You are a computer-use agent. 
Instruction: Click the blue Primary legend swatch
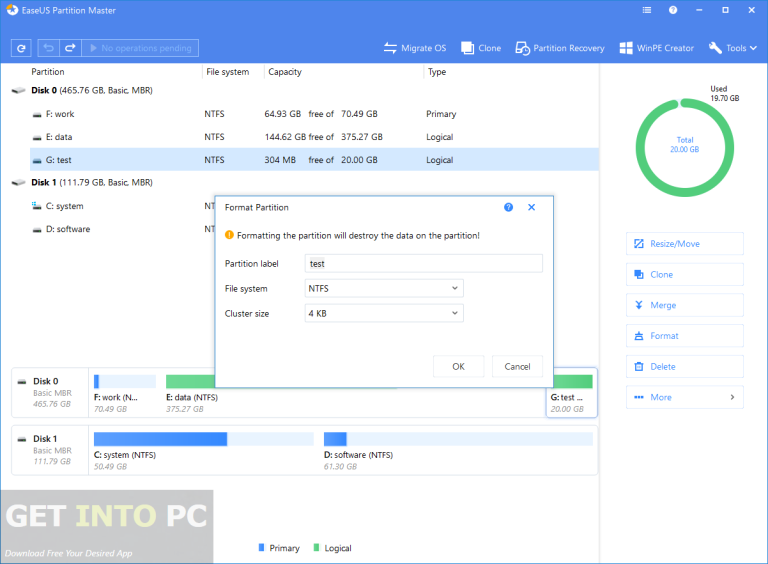[x=262, y=547]
